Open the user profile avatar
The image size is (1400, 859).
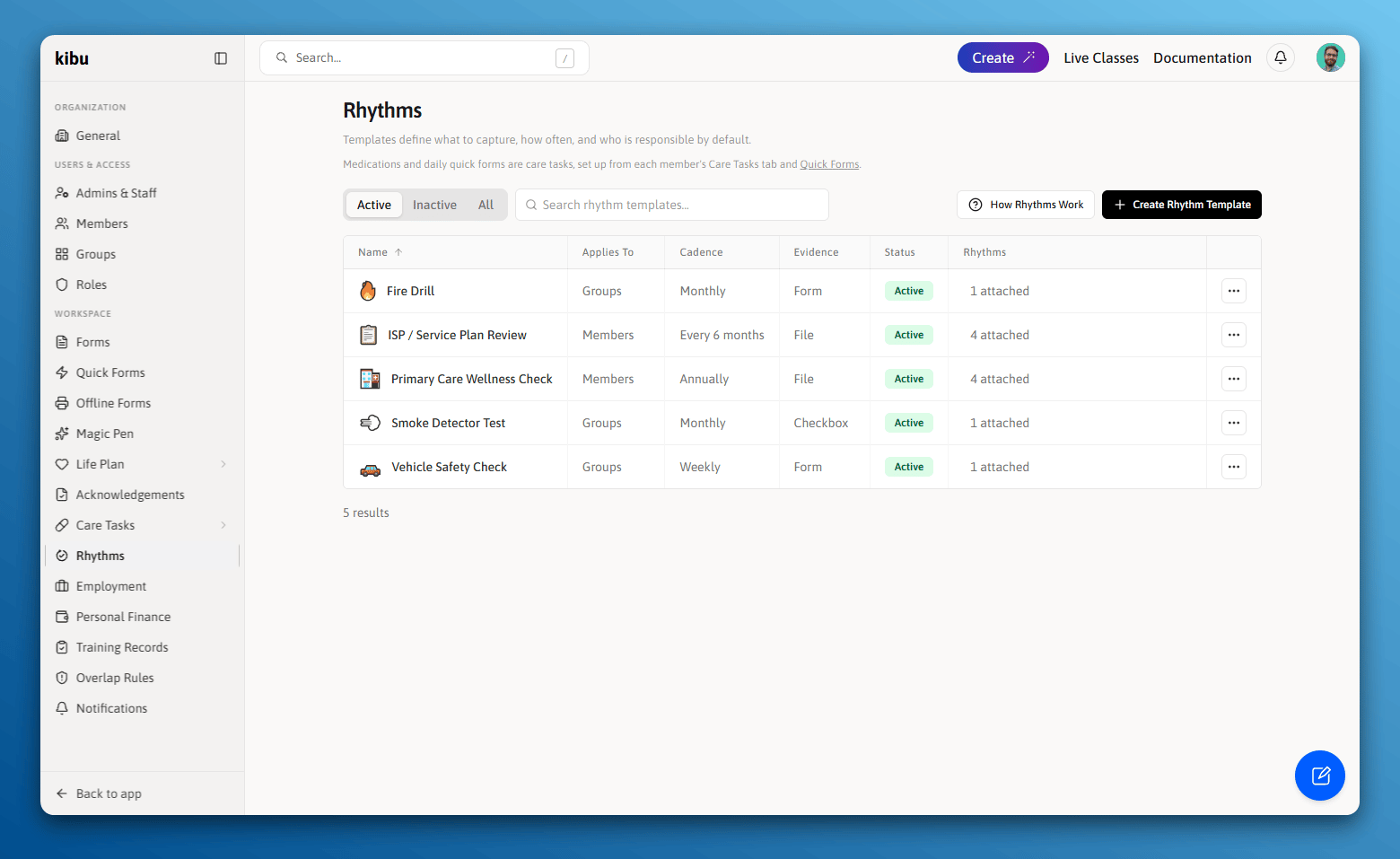(x=1331, y=57)
